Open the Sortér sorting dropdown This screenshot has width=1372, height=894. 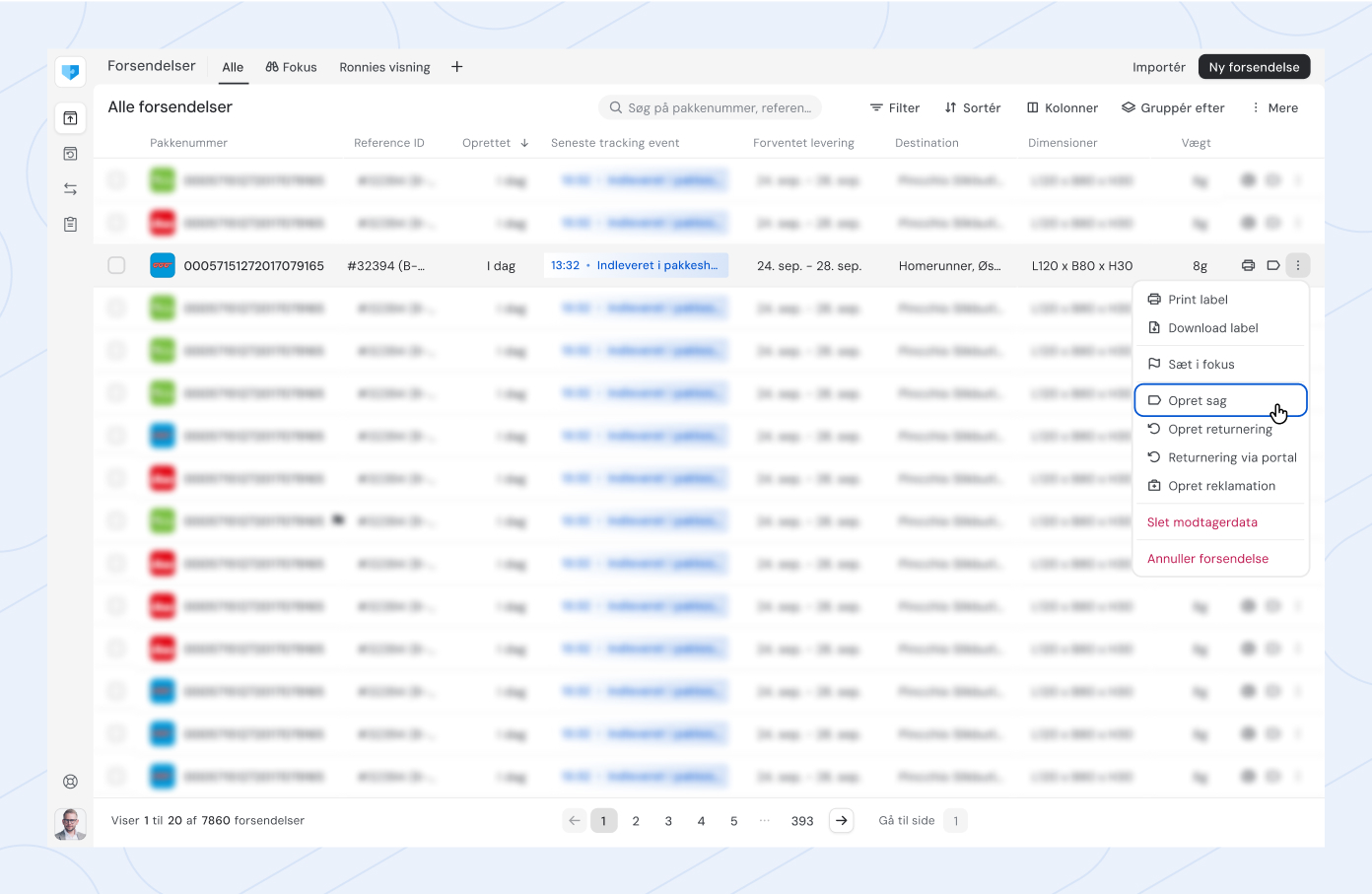(x=972, y=107)
